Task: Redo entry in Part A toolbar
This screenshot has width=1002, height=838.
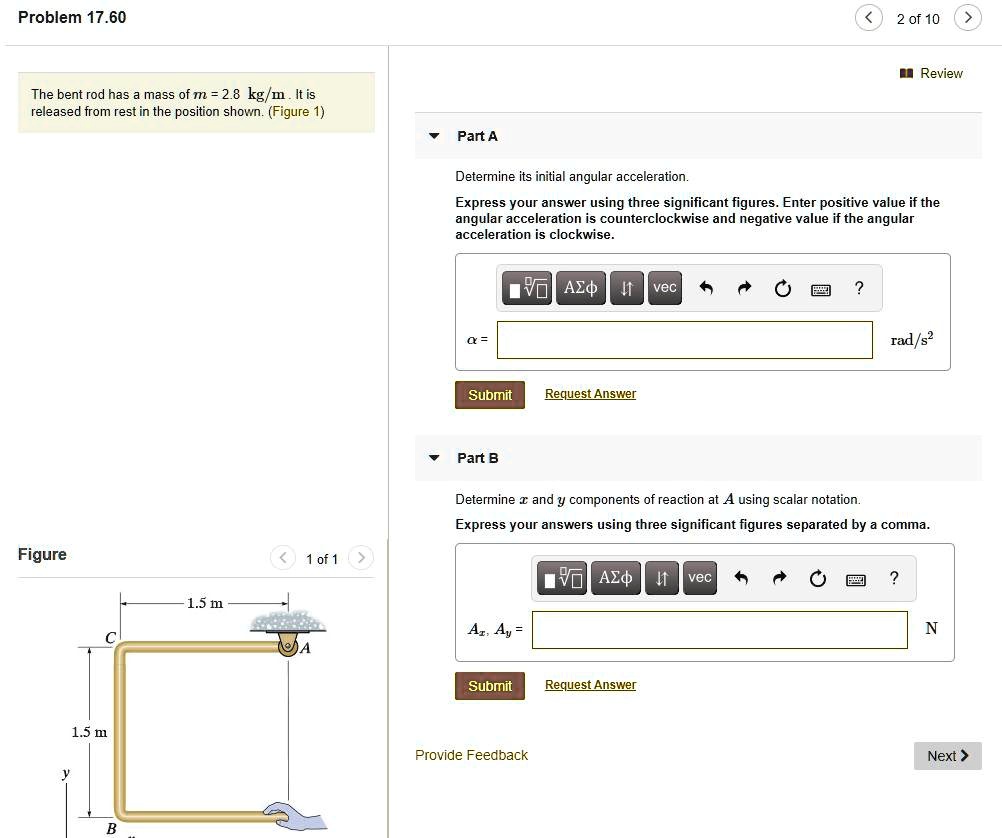Action: [x=744, y=289]
